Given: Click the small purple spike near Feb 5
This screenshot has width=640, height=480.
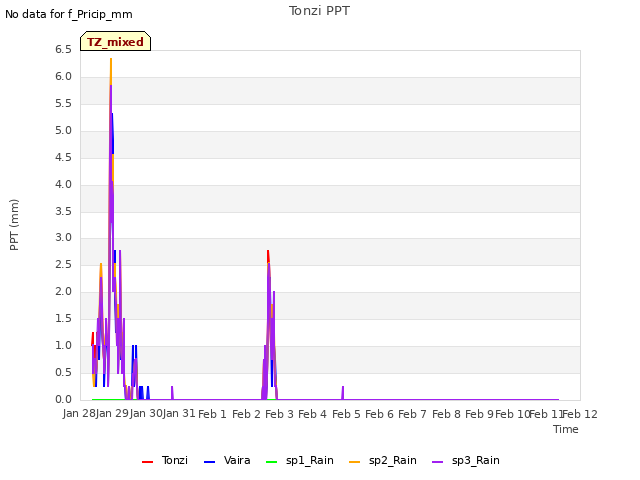Looking at the screenshot, I should coord(343,393).
